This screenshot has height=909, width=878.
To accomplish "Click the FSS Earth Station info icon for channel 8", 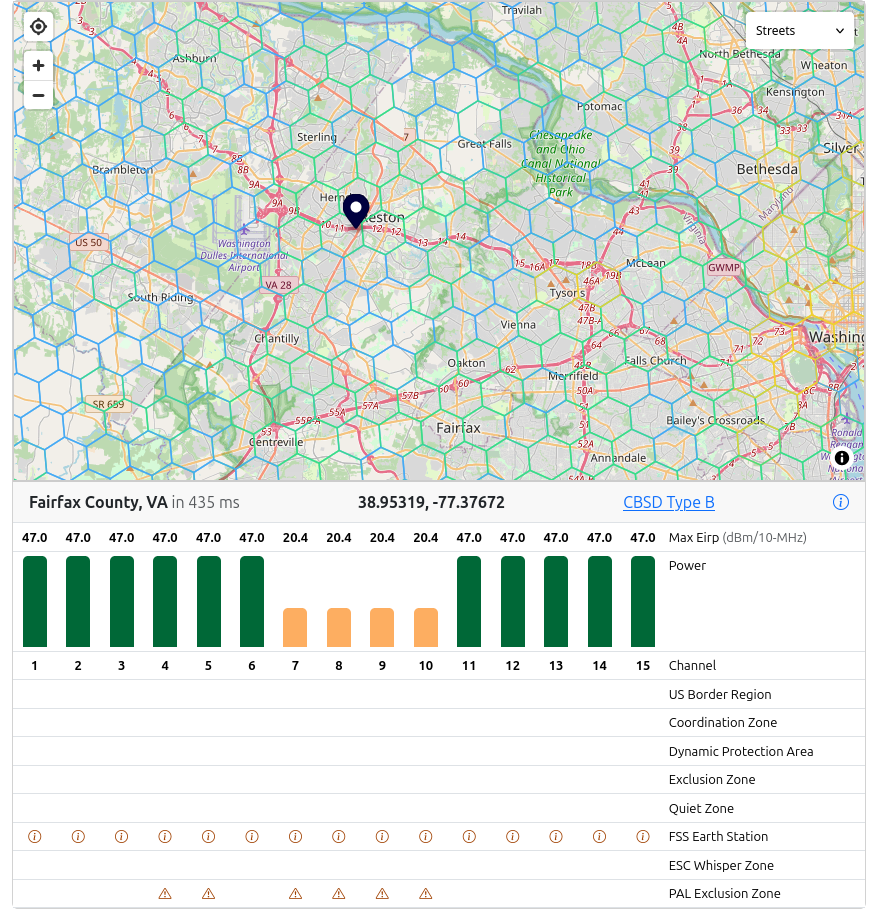I will pyautogui.click(x=338, y=836).
